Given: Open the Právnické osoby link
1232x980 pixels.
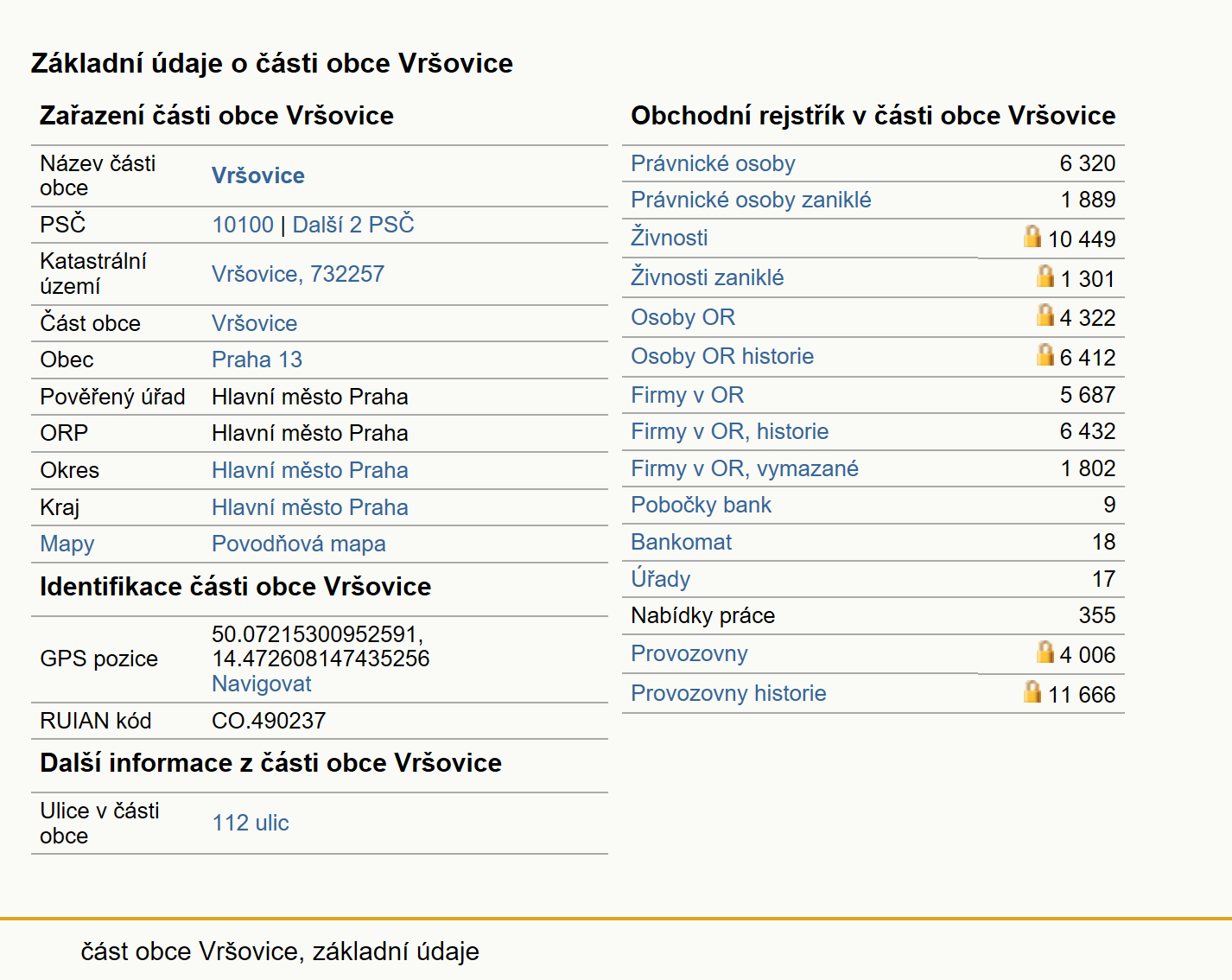Looking at the screenshot, I should [713, 163].
